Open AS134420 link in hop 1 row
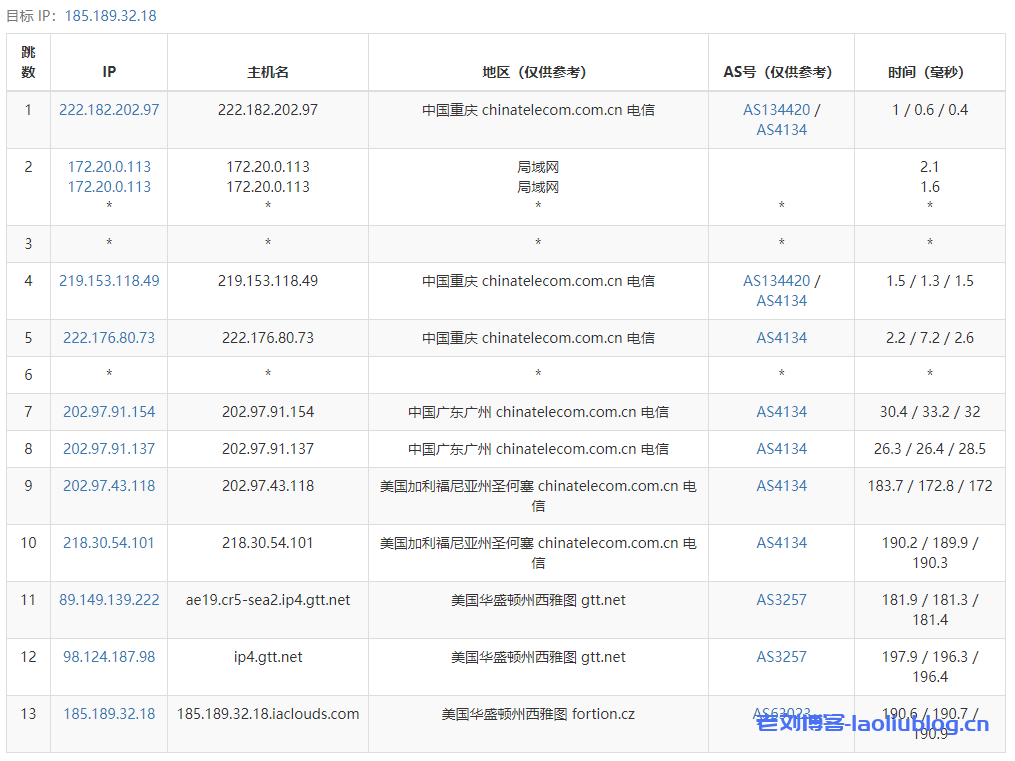The image size is (1015, 761). tap(776, 110)
